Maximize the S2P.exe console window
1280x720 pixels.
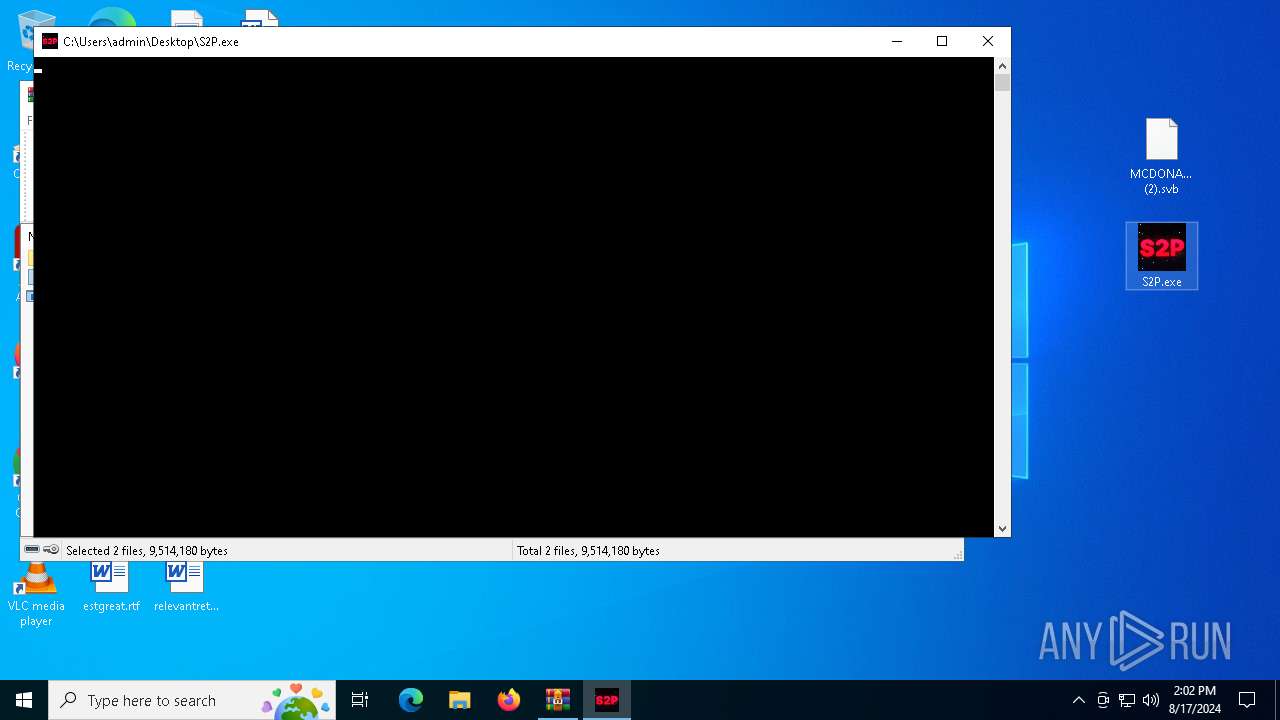pos(942,41)
